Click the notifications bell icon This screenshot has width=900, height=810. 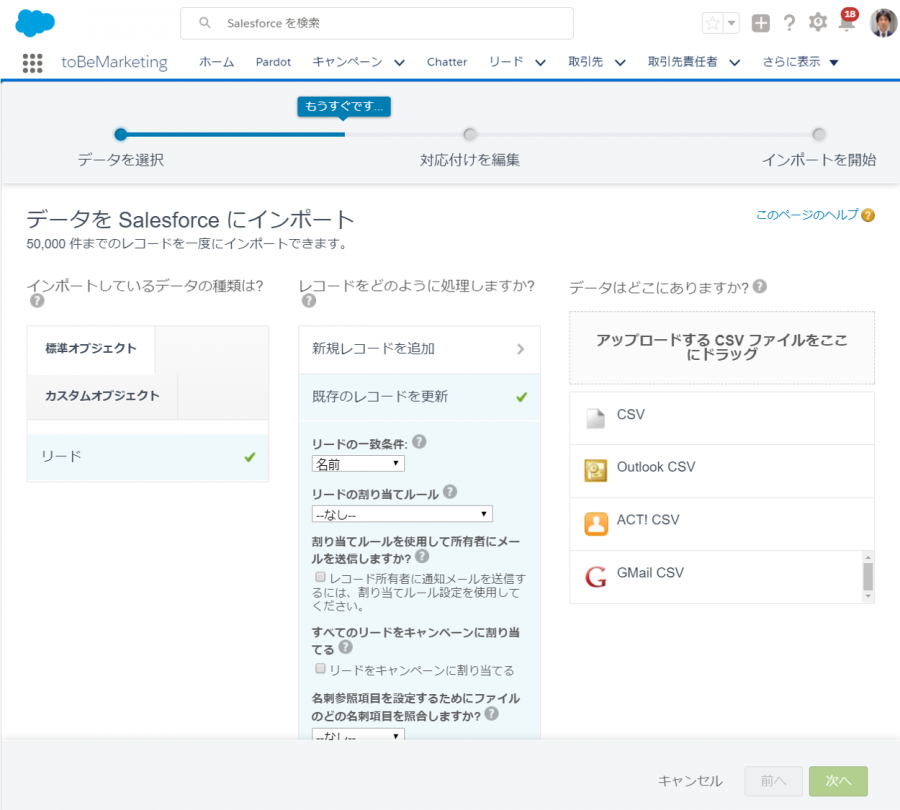846,23
